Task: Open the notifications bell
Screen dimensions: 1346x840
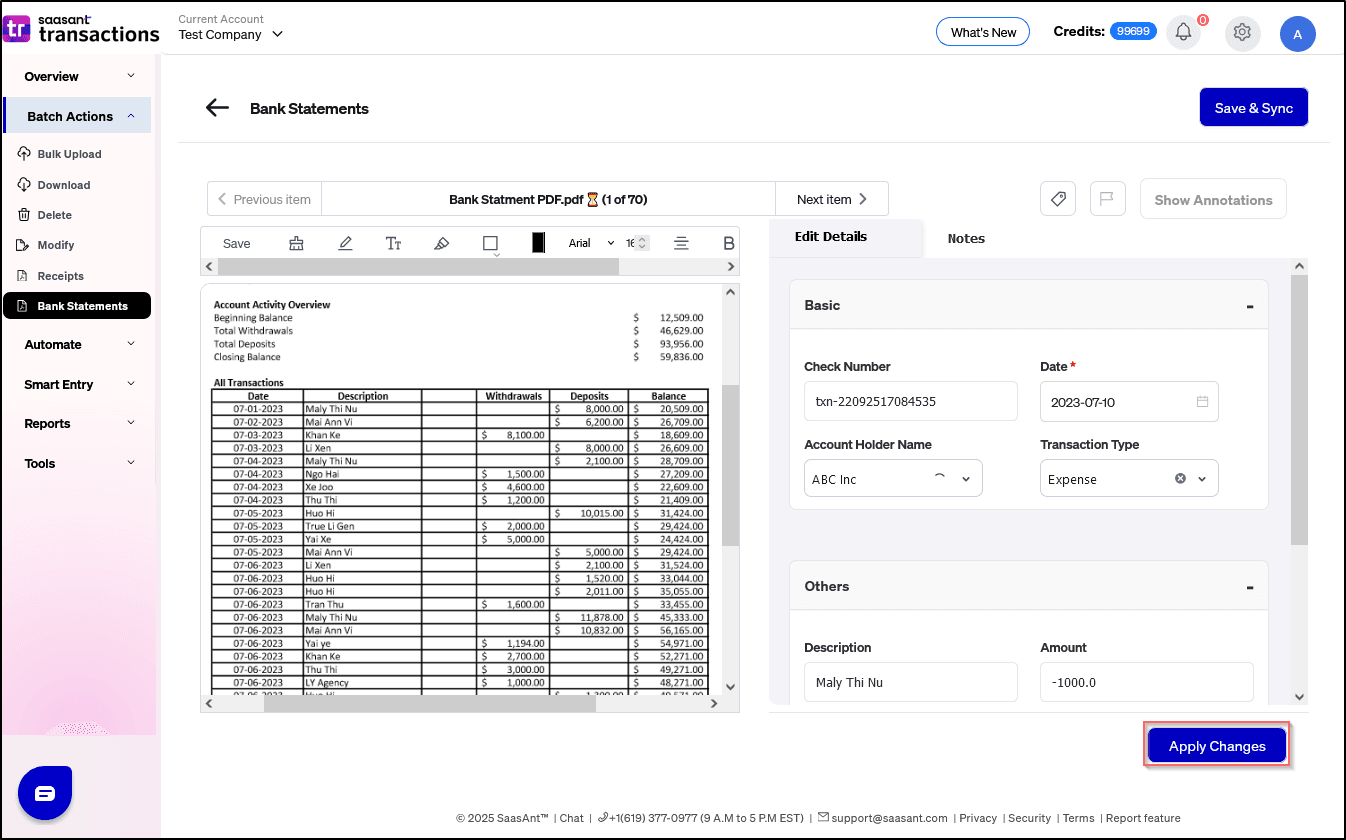Action: (x=1183, y=33)
